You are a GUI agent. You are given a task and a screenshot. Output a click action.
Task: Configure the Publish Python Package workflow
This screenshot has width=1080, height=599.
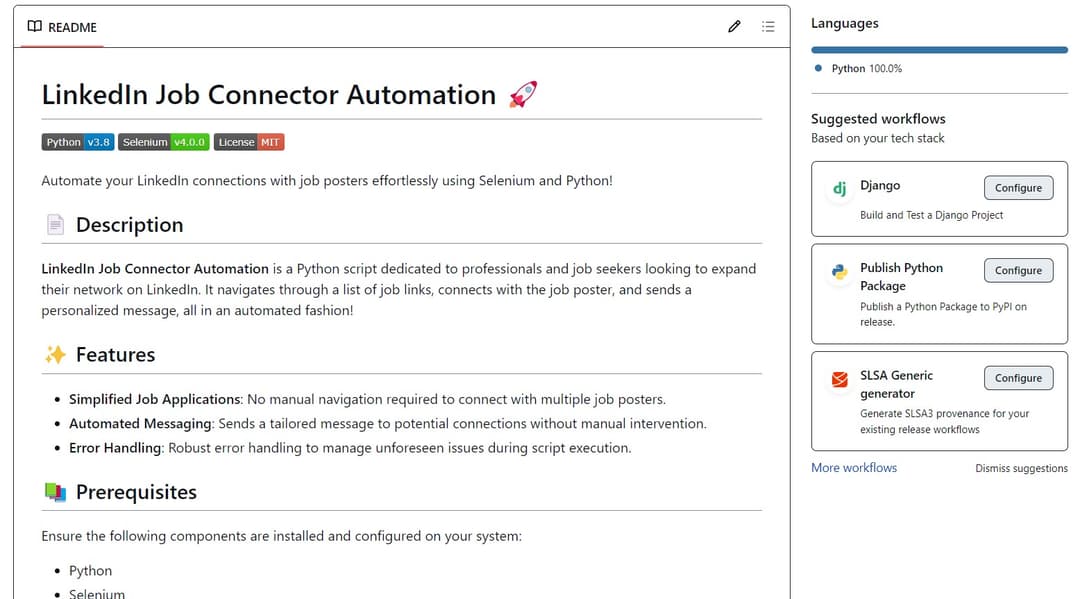tap(1018, 271)
